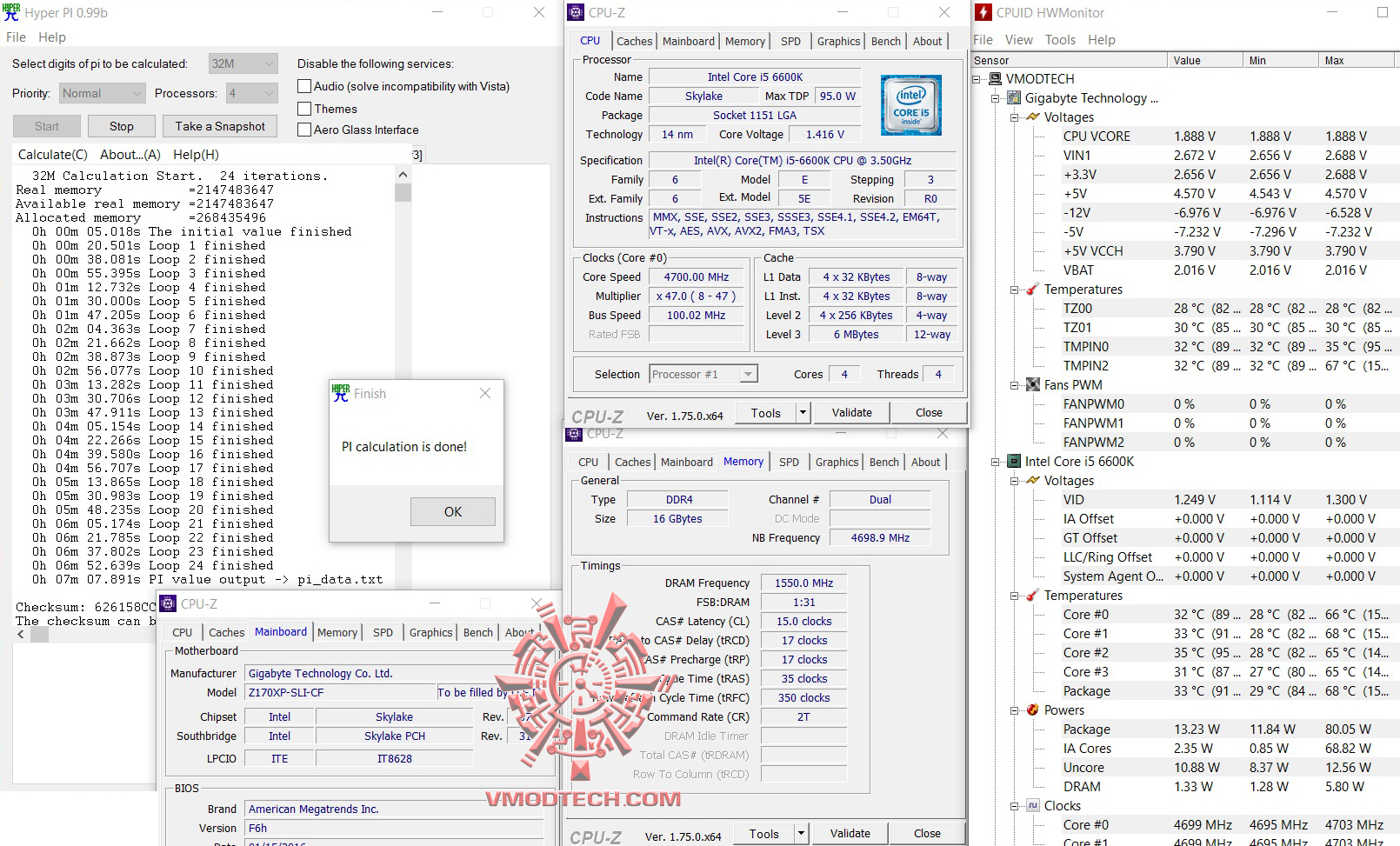The width and height of the screenshot is (1400, 846).
Task: Collapse the Clocks tree node
Action: pyautogui.click(x=1015, y=805)
